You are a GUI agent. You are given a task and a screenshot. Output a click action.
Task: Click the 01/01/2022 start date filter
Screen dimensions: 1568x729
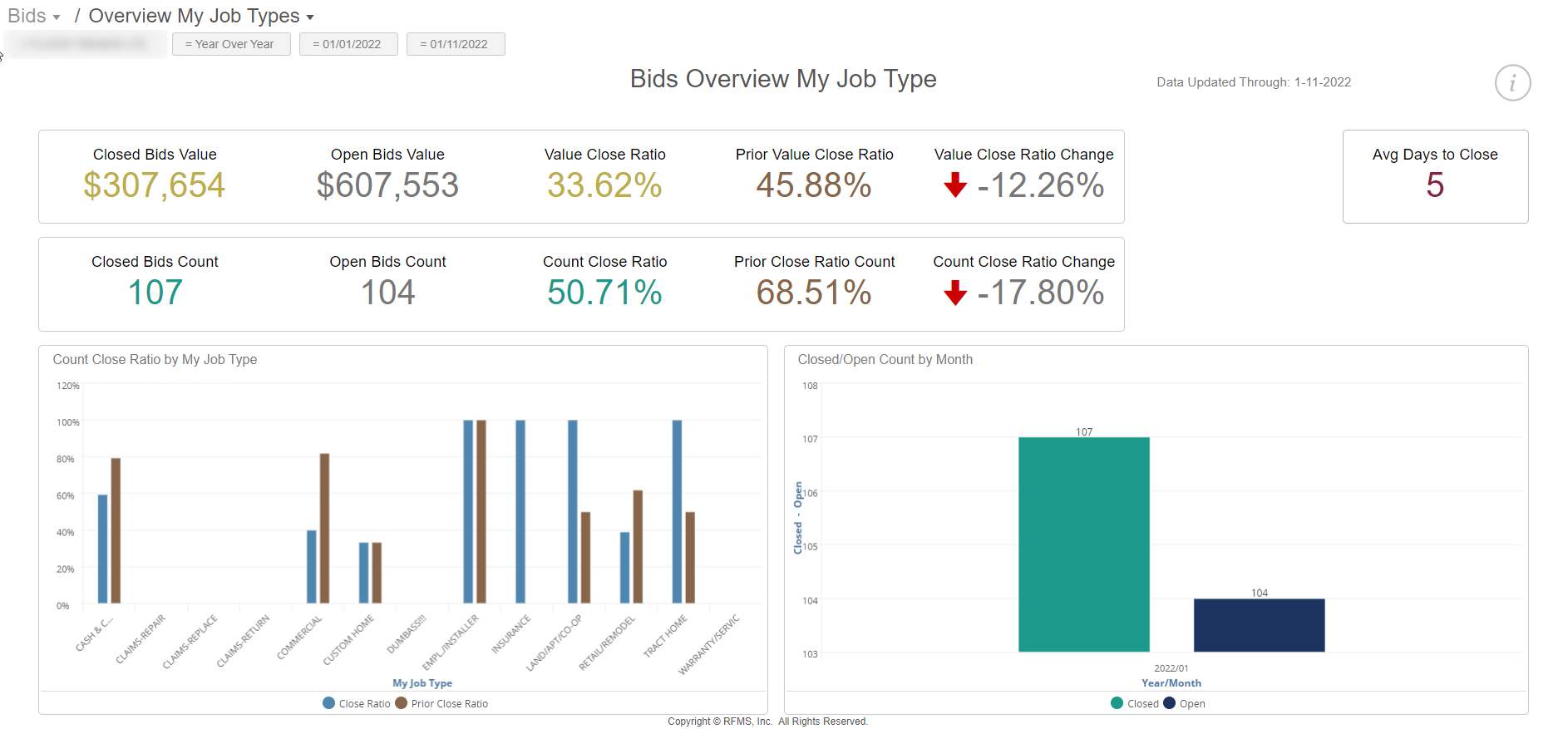point(348,44)
